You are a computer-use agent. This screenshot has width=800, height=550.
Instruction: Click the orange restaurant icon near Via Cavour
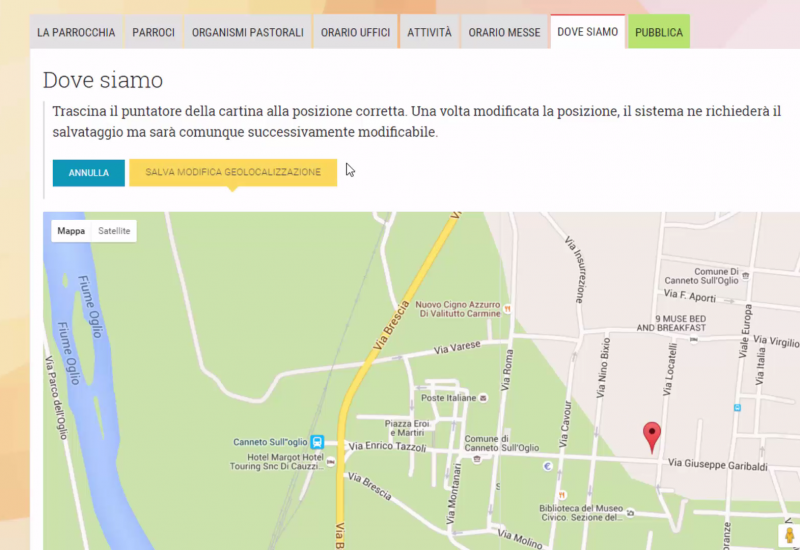tap(562, 495)
